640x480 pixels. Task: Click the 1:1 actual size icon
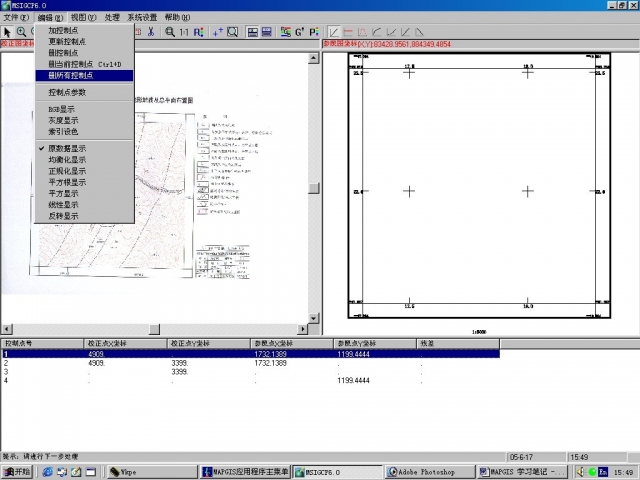point(184,32)
